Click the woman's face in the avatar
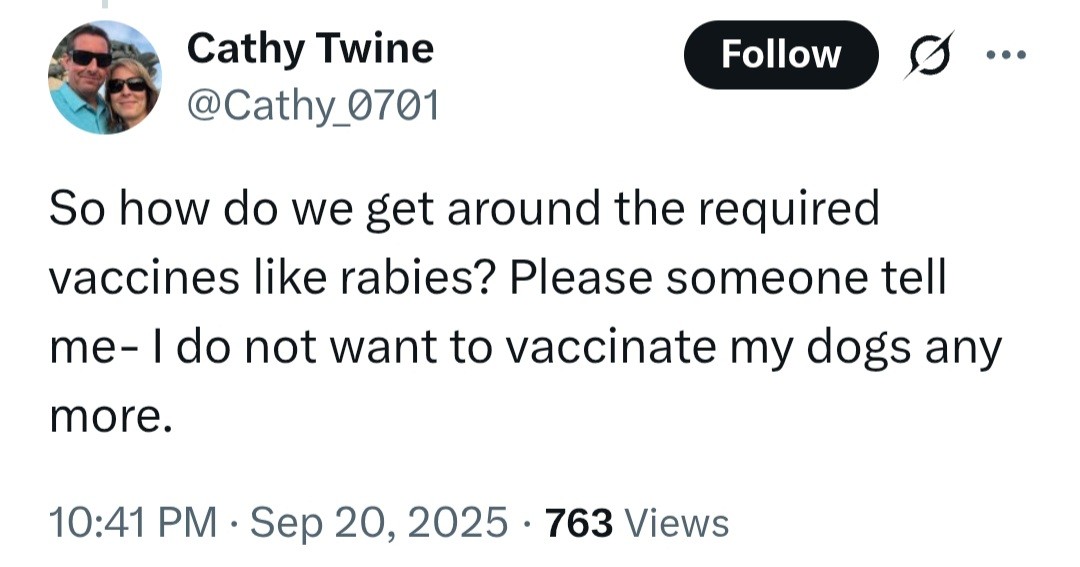Viewport: 1080px width, 567px height. pyautogui.click(x=128, y=88)
